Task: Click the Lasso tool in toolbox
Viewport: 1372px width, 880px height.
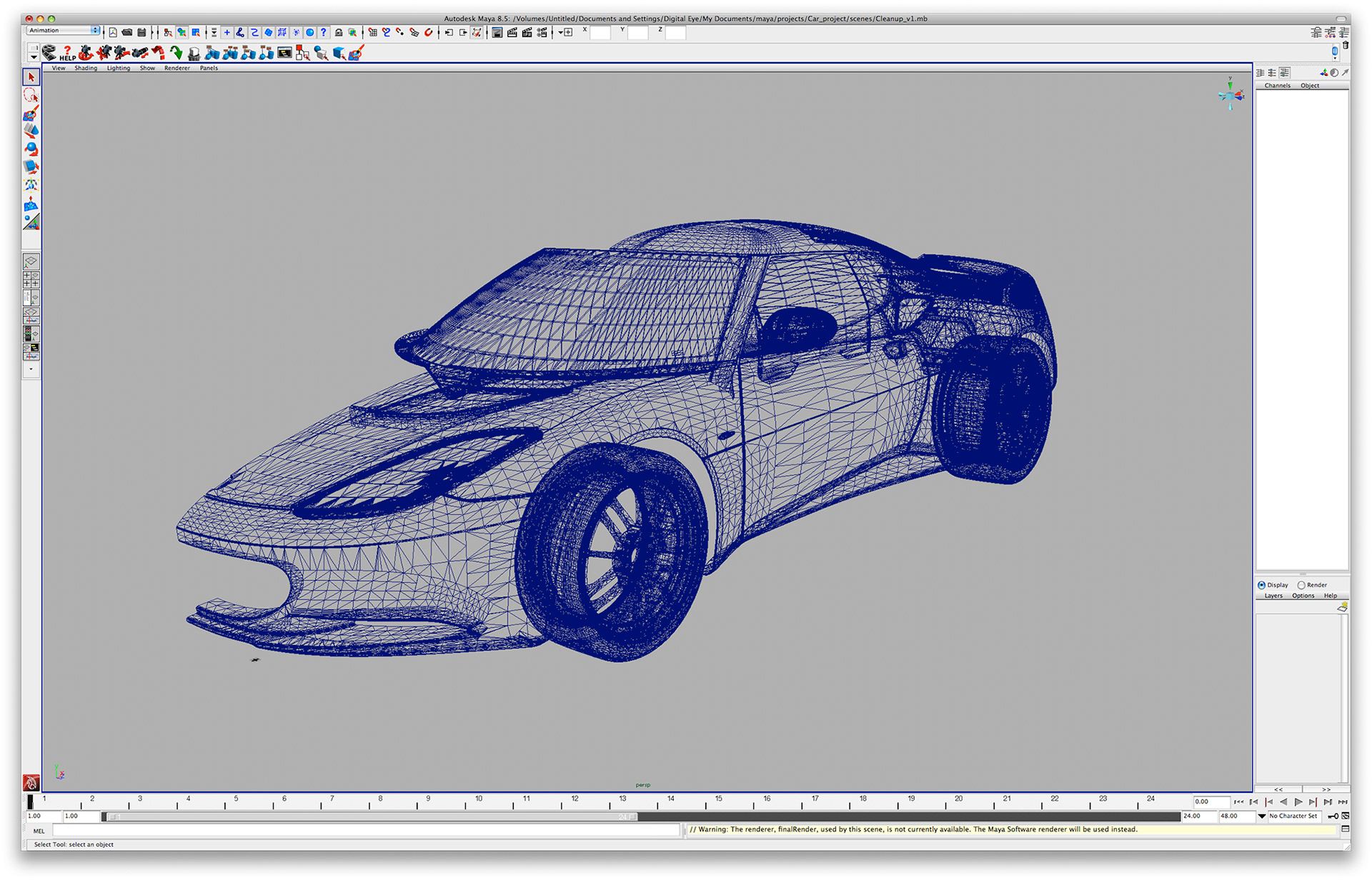Action: click(x=31, y=95)
